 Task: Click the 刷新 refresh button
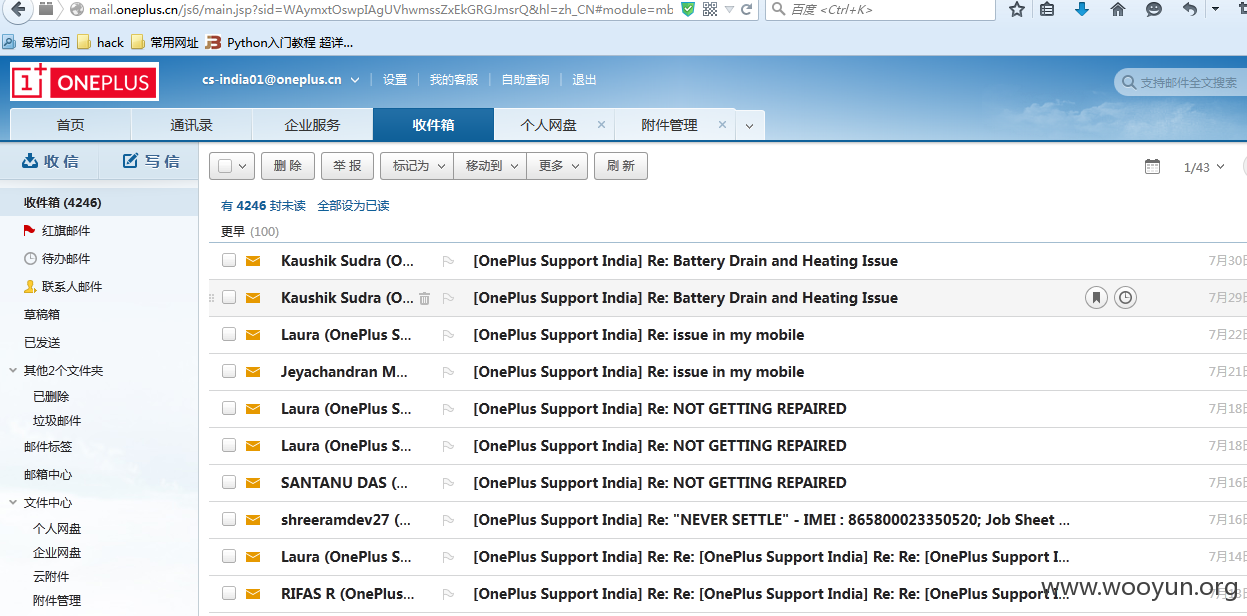[621, 166]
